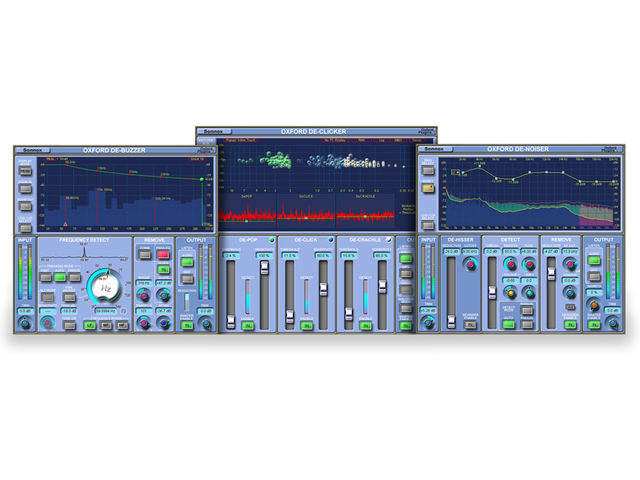Select De-Noiser's green Auto detect mode
640x480 pixels.
point(509,325)
